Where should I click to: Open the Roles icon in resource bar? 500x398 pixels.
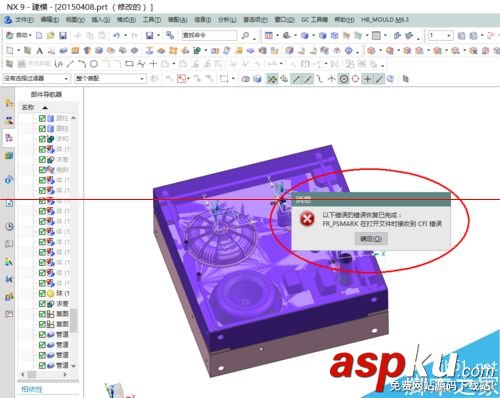[x=9, y=296]
